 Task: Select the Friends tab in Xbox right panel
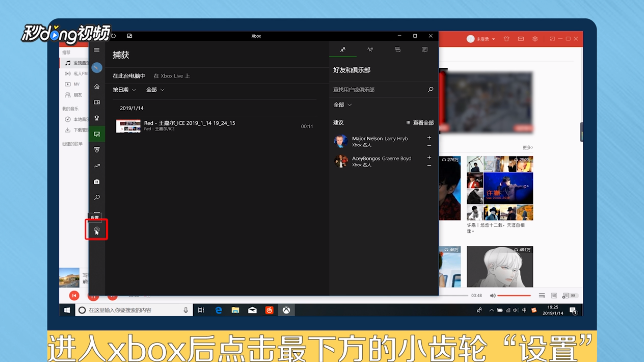343,50
